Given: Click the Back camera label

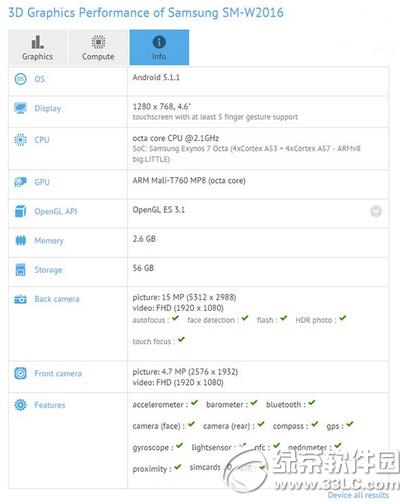Looking at the screenshot, I should (57, 299).
